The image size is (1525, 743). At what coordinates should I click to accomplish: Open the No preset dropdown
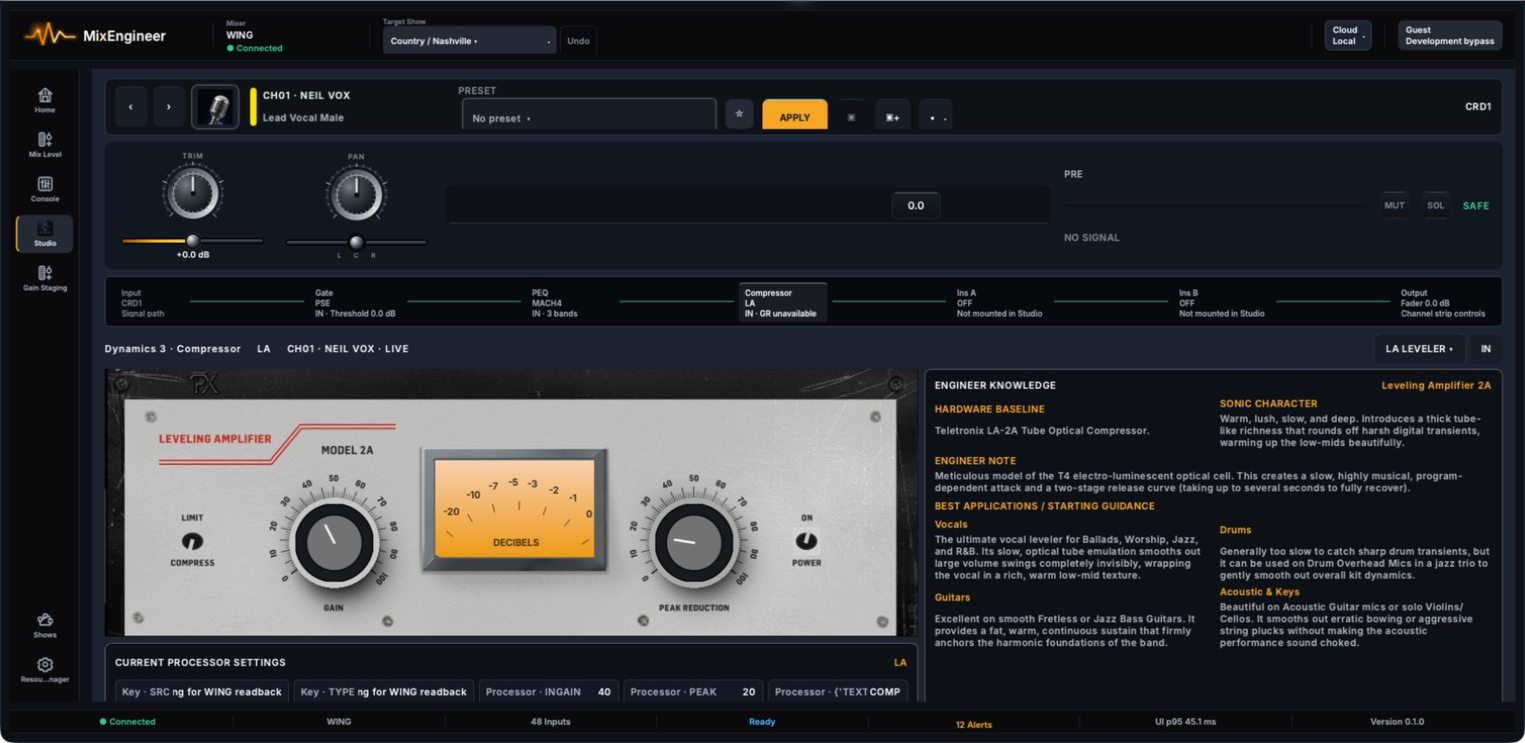point(589,117)
